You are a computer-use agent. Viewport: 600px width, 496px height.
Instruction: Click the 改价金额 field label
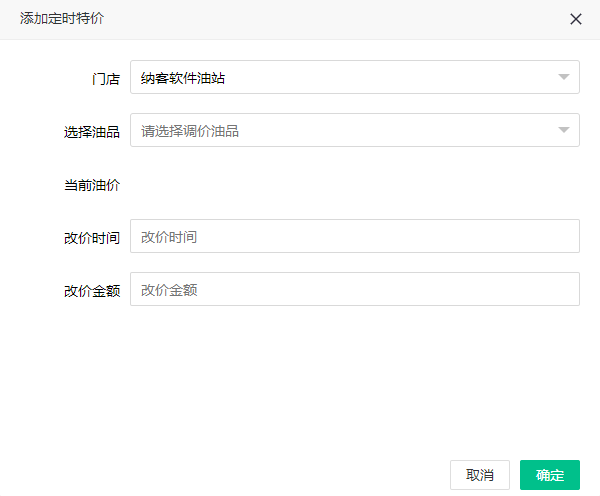click(x=91, y=290)
